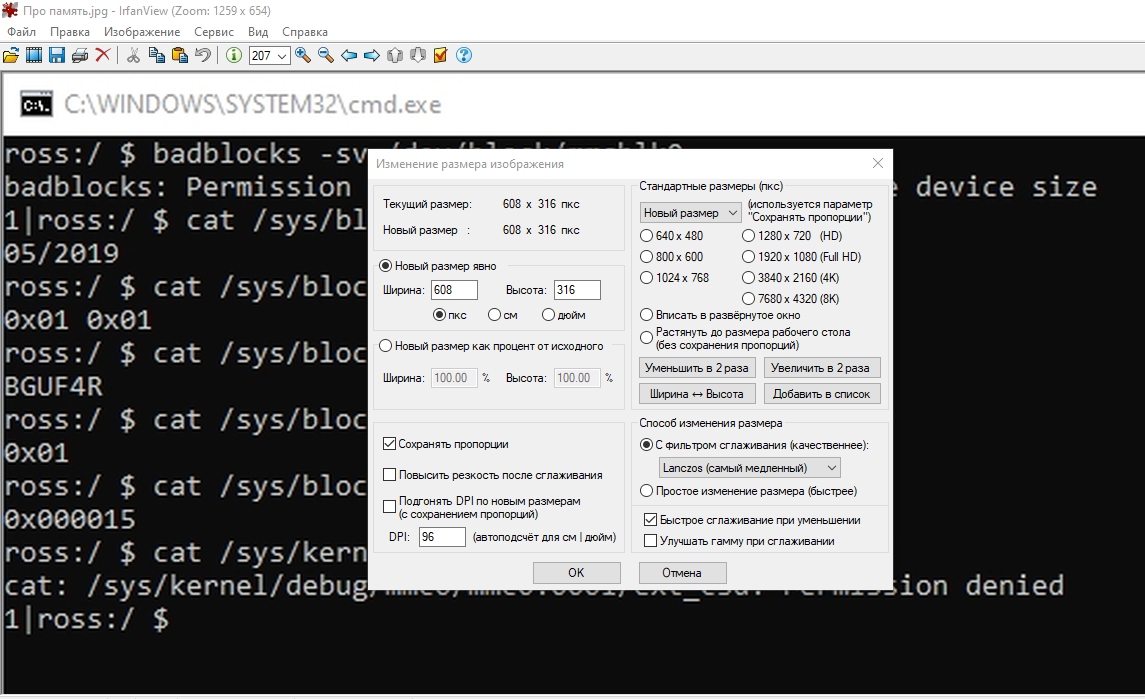Click the Open file folder icon

[x=11, y=56]
